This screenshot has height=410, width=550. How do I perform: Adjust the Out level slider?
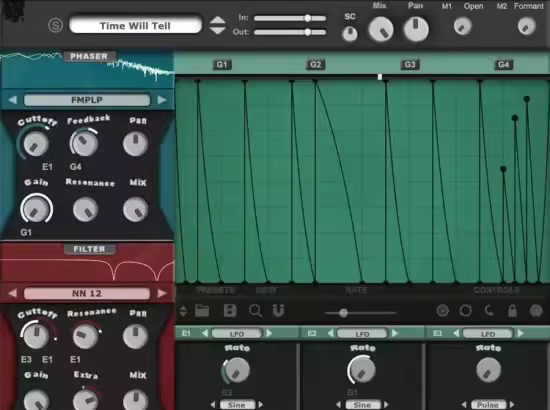point(290,32)
